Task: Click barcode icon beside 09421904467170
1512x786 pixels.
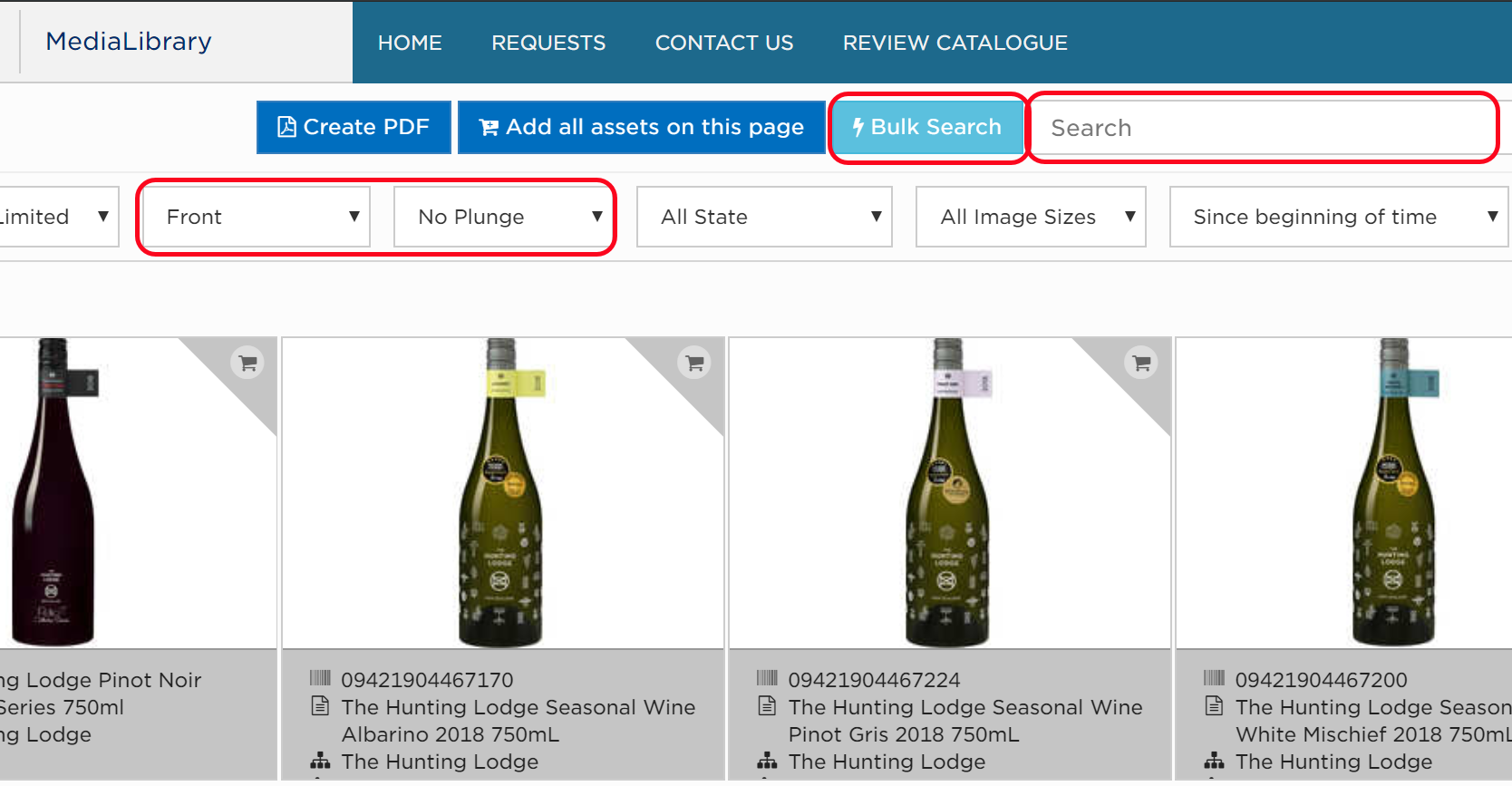Action: (x=320, y=678)
